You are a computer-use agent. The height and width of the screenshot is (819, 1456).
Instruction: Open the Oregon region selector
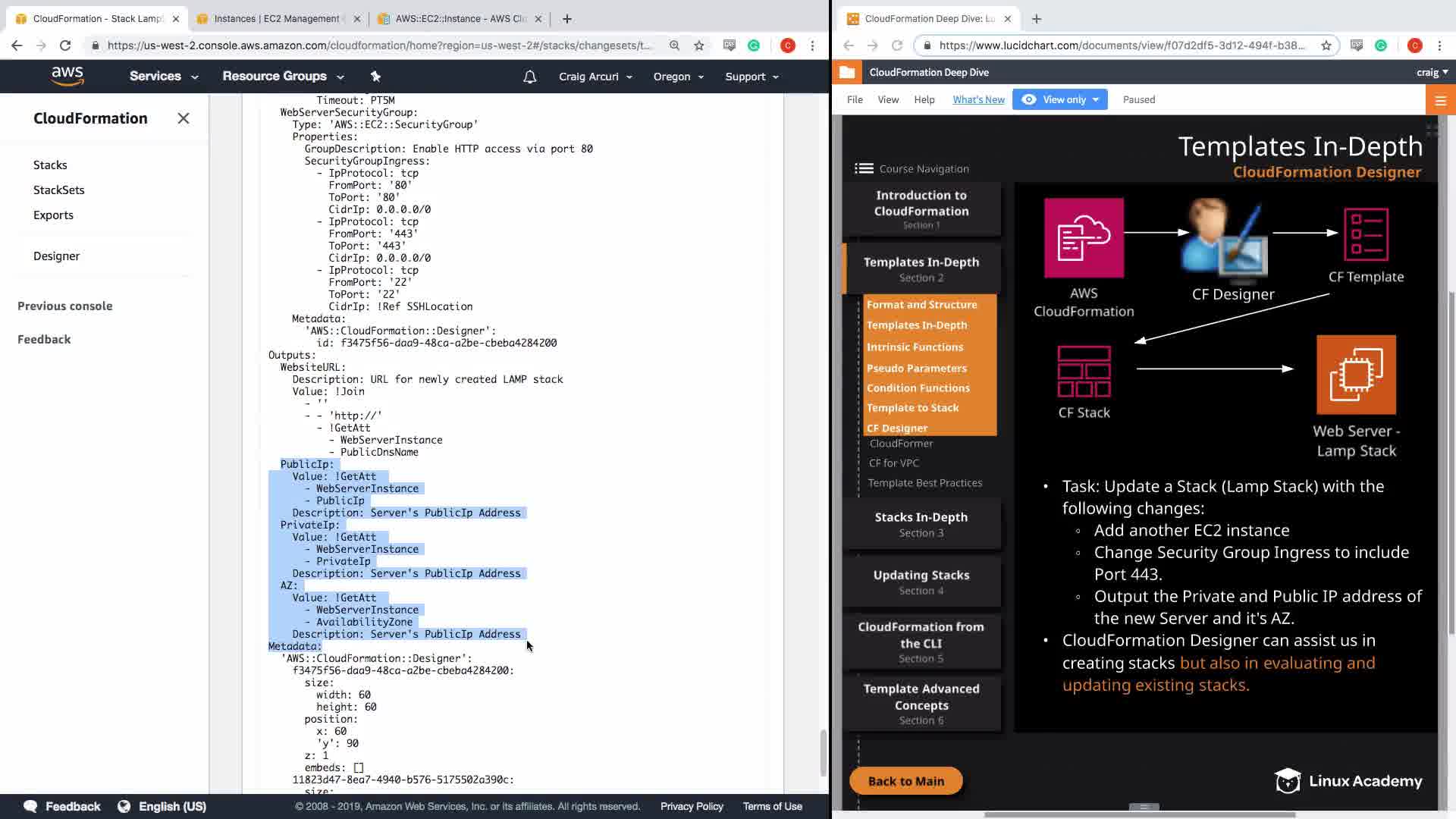(678, 77)
